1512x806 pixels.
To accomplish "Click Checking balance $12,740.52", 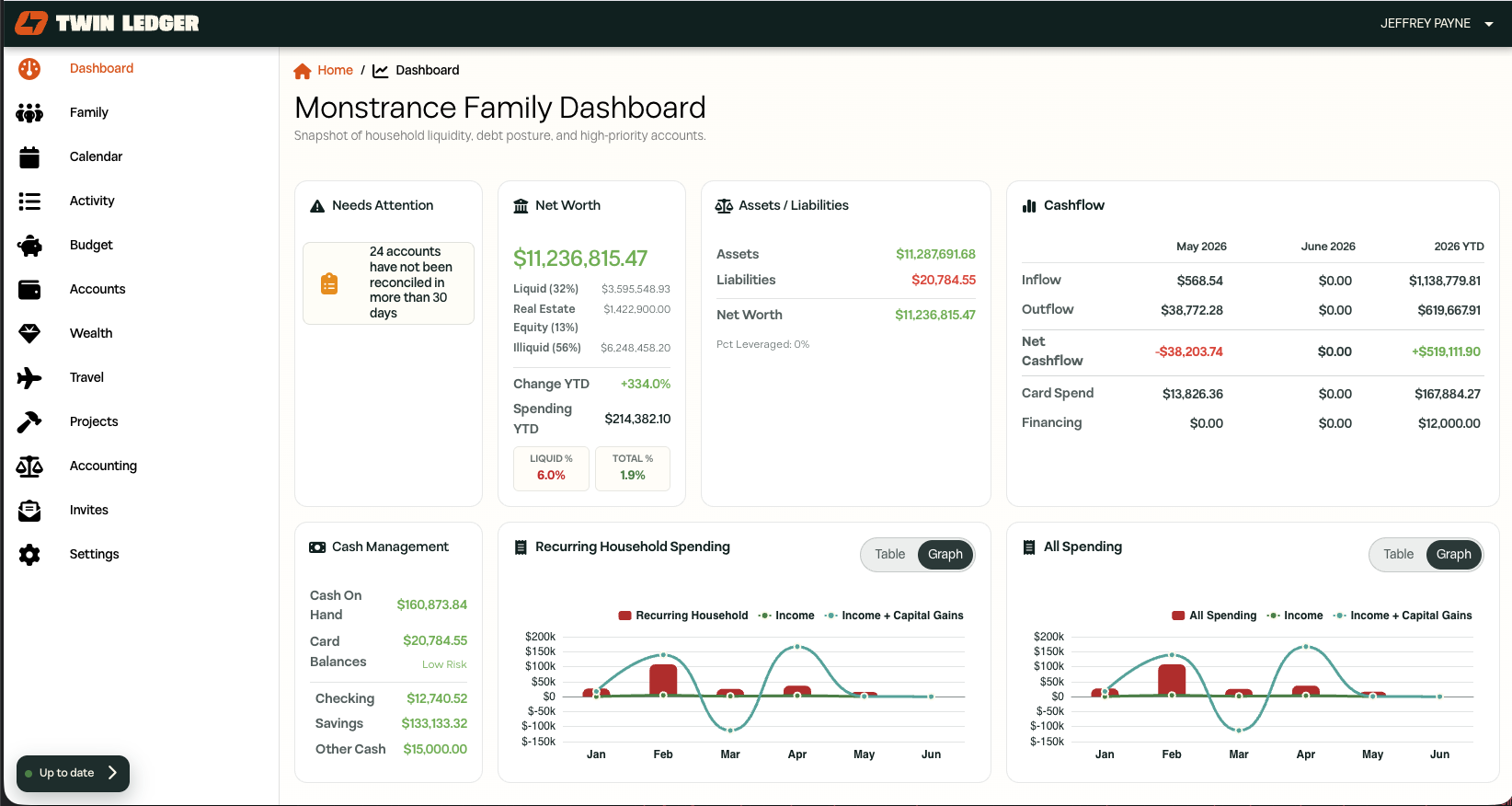I will pyautogui.click(x=437, y=698).
